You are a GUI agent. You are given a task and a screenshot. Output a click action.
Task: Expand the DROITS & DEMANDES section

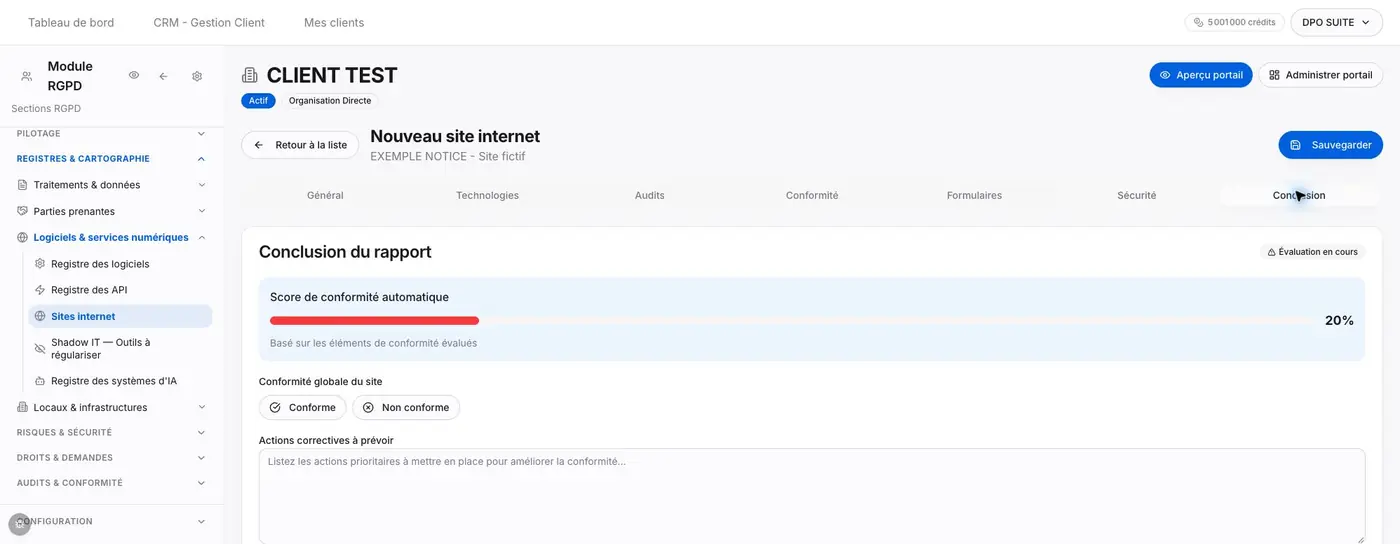[112, 458]
